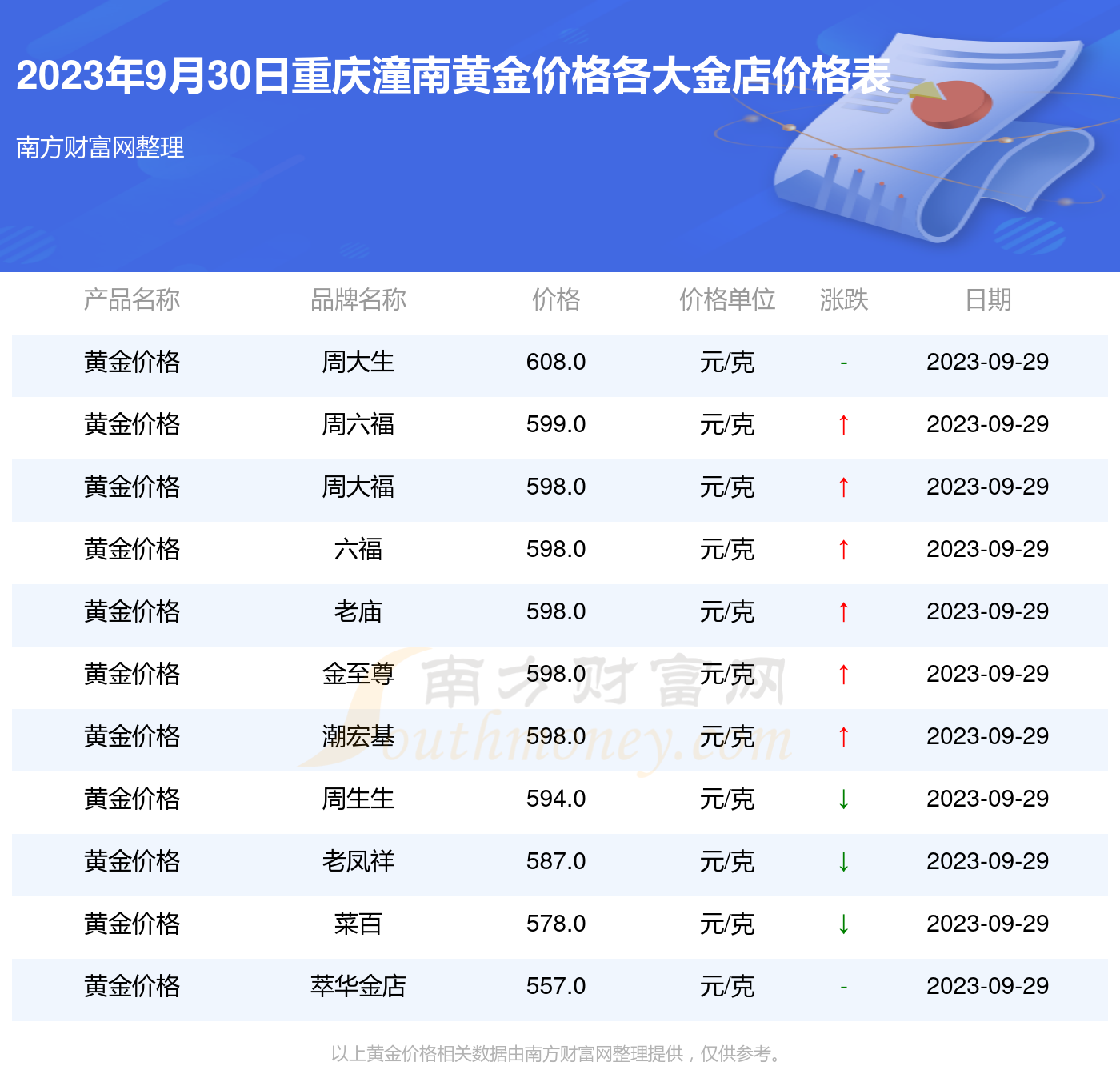Select the brand name 金至尊

(x=358, y=674)
